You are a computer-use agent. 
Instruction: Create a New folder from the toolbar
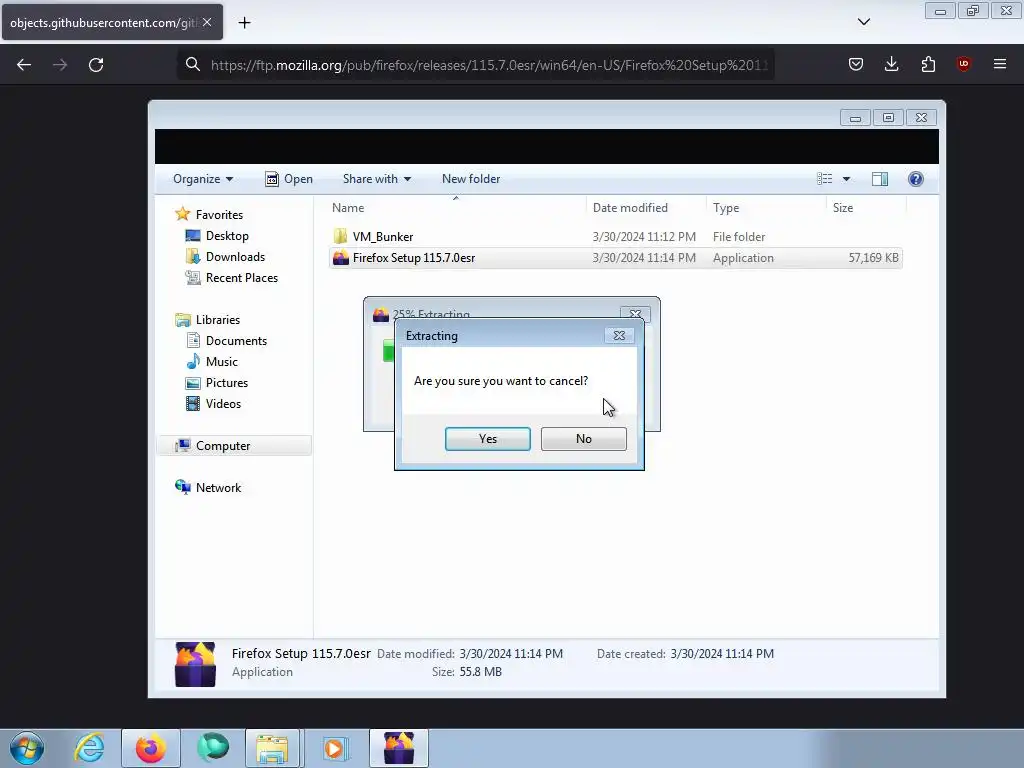click(x=471, y=179)
